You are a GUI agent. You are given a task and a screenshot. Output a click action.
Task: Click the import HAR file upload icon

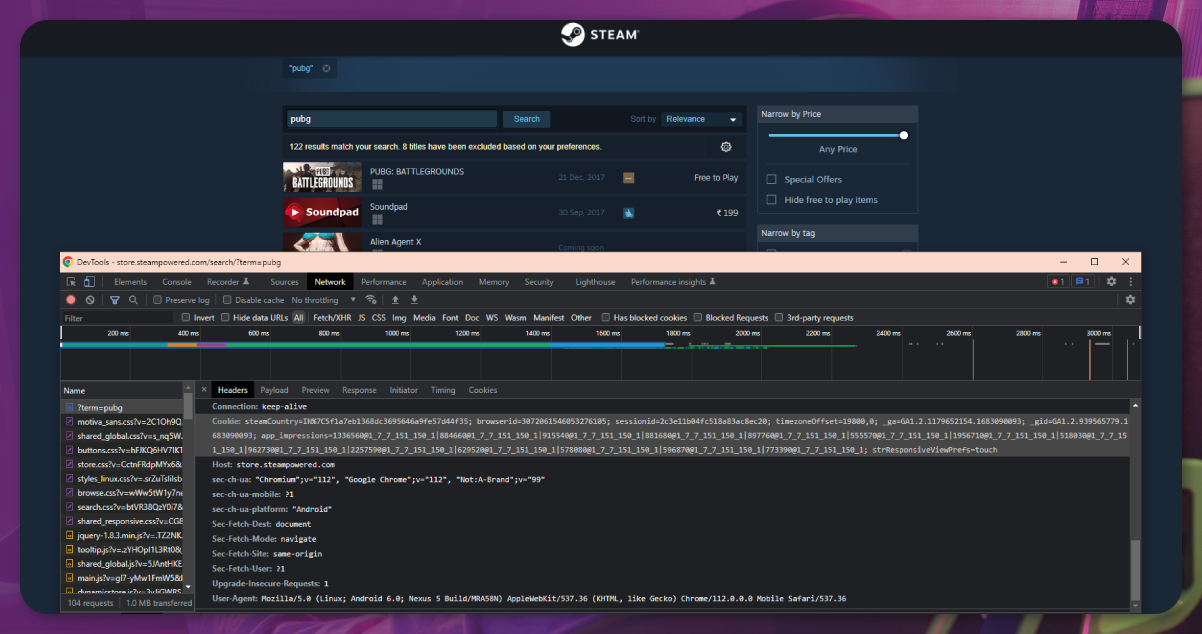pos(395,300)
